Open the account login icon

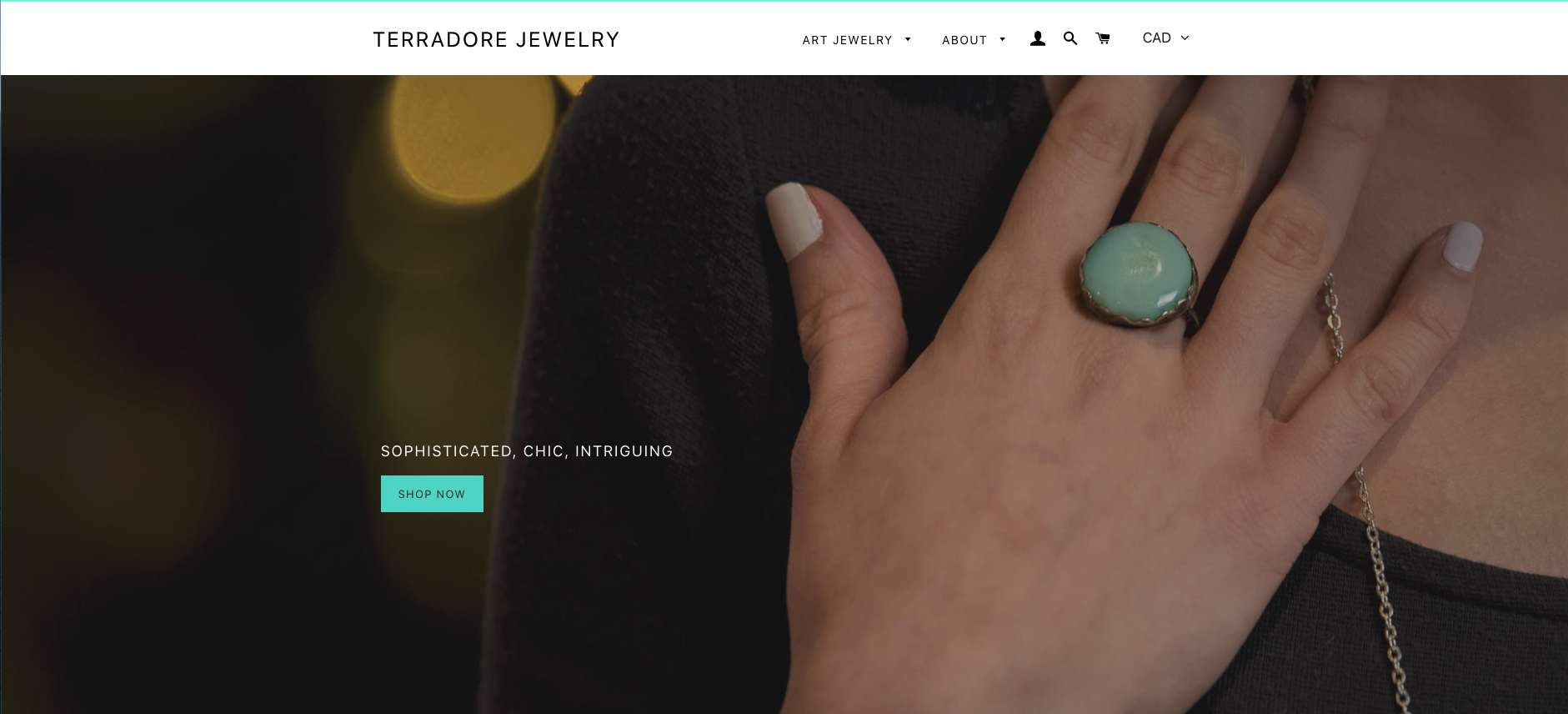click(x=1038, y=38)
